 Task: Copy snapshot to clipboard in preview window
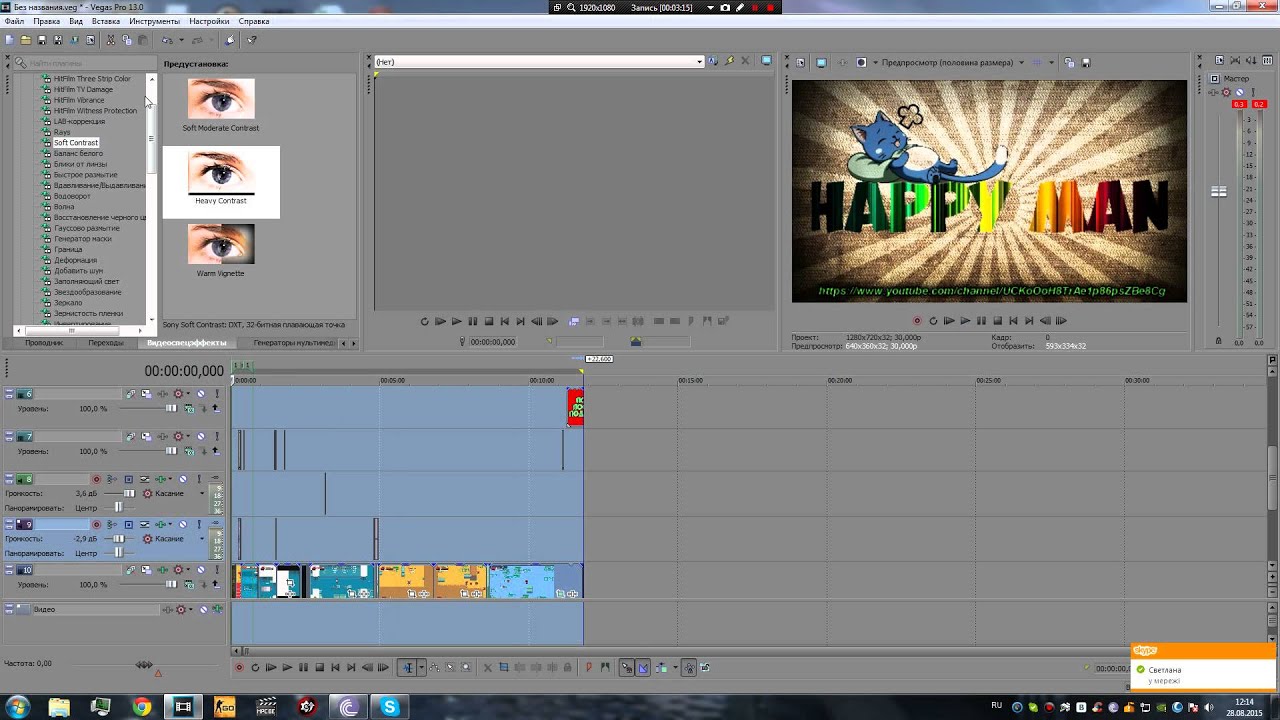1069,62
